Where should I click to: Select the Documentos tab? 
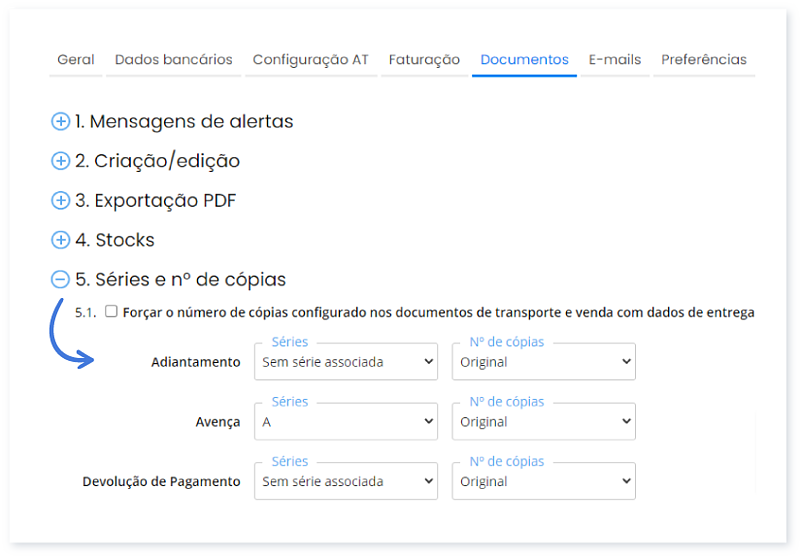coord(524,60)
